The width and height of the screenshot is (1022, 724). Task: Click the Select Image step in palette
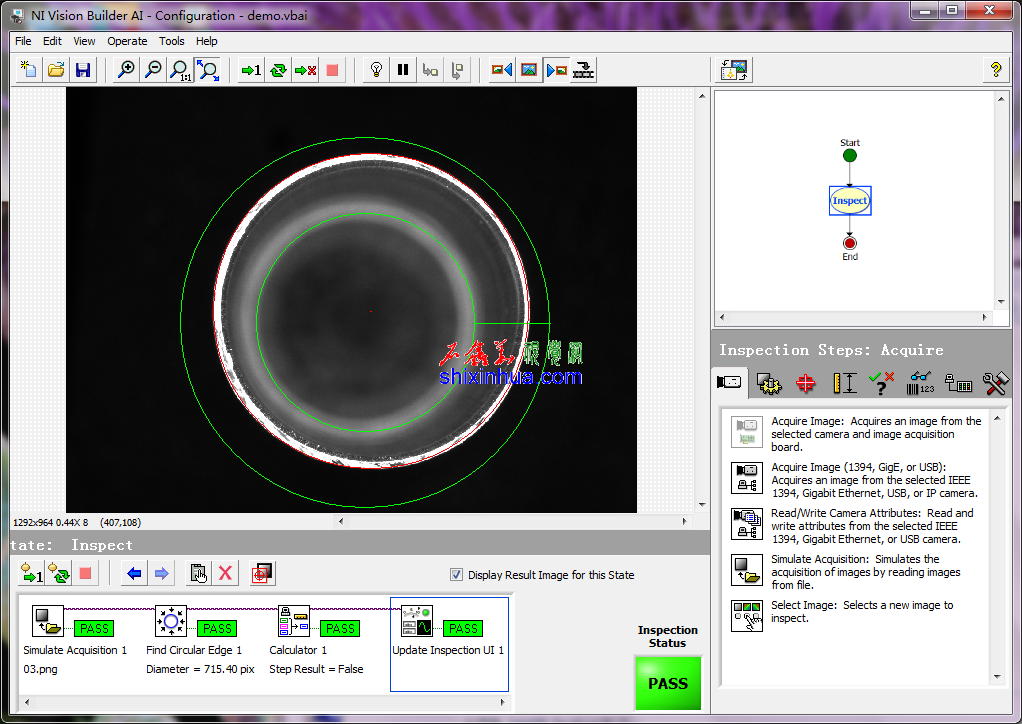point(747,615)
